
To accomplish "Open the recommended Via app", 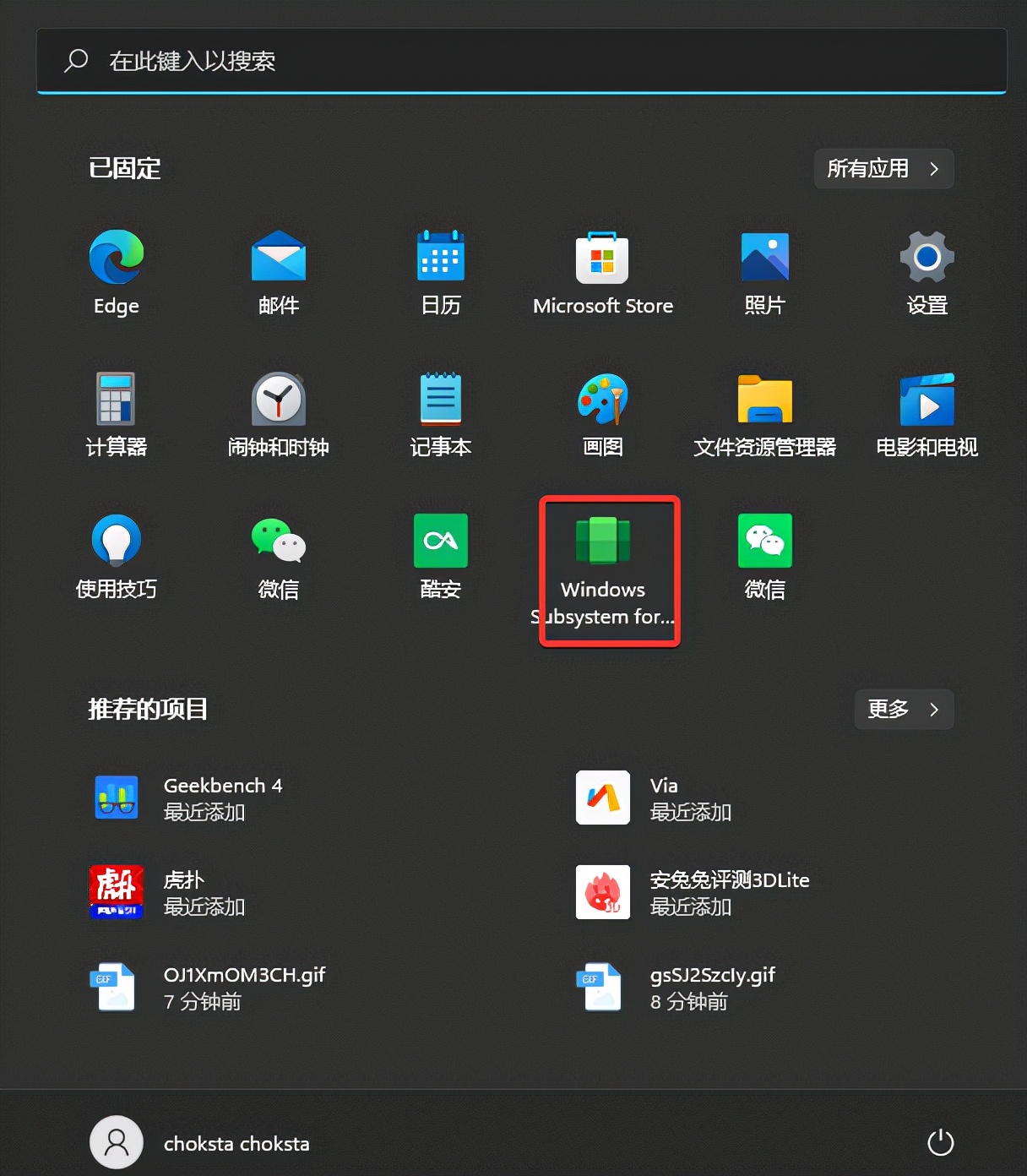I will coord(654,798).
